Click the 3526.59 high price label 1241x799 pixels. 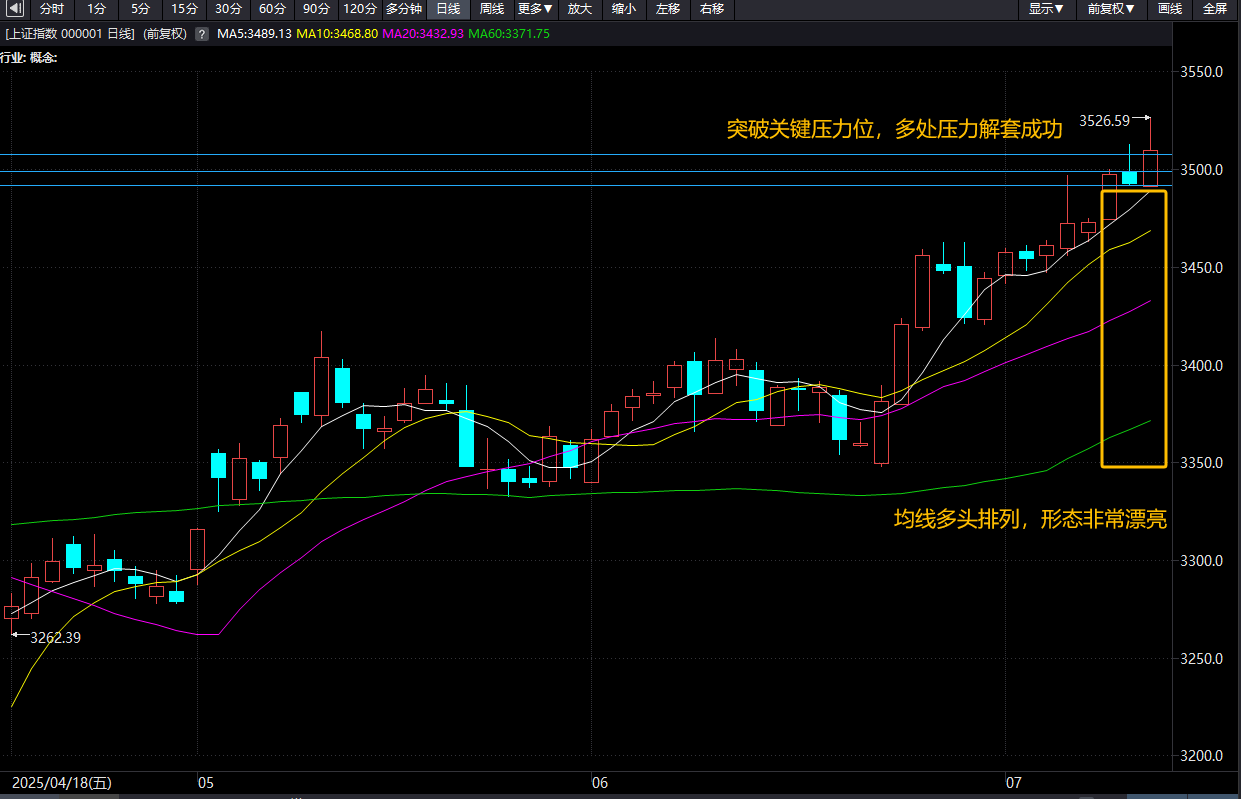pos(1105,120)
